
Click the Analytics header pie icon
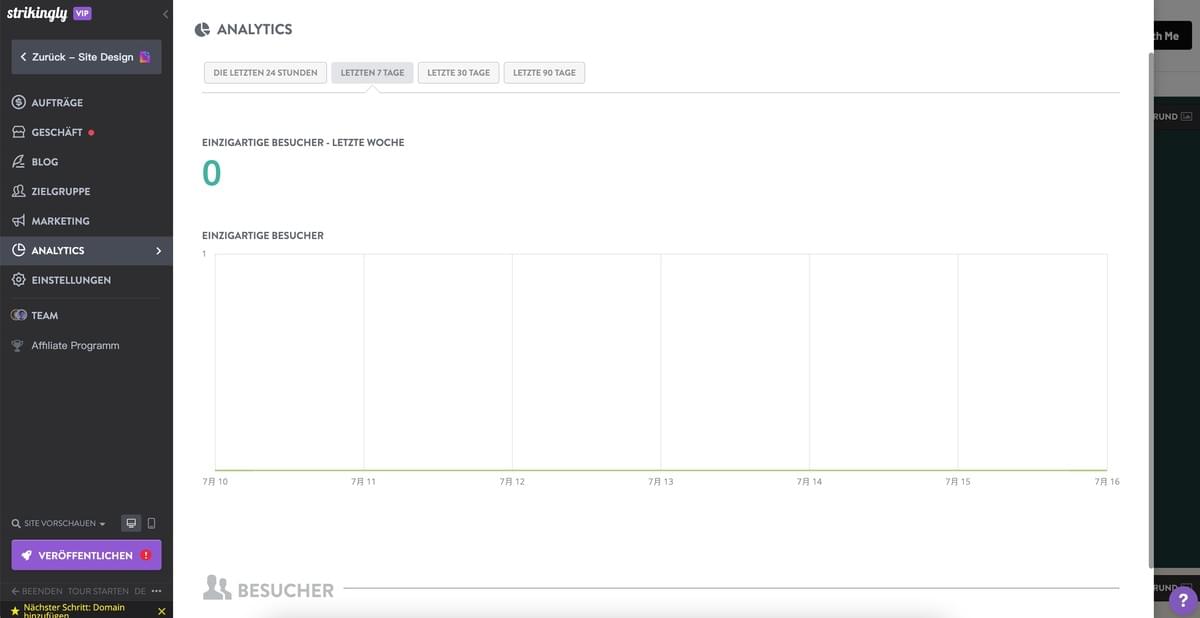click(202, 30)
